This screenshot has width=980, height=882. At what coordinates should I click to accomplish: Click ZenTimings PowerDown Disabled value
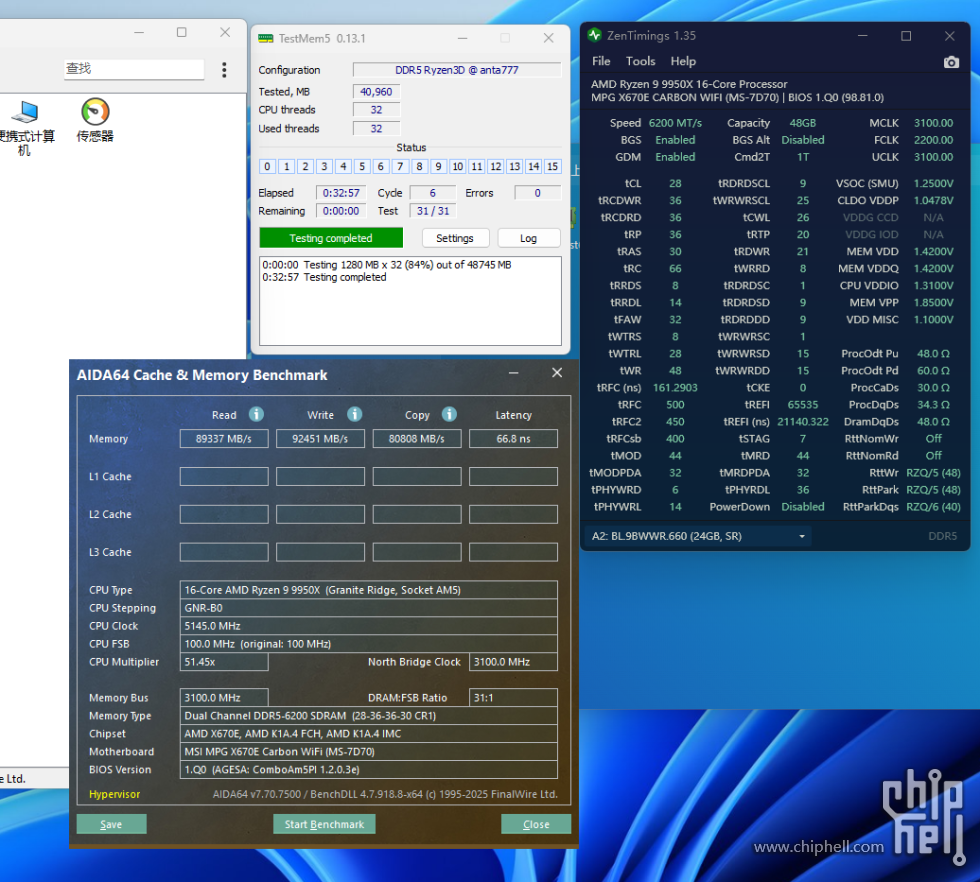coord(802,507)
